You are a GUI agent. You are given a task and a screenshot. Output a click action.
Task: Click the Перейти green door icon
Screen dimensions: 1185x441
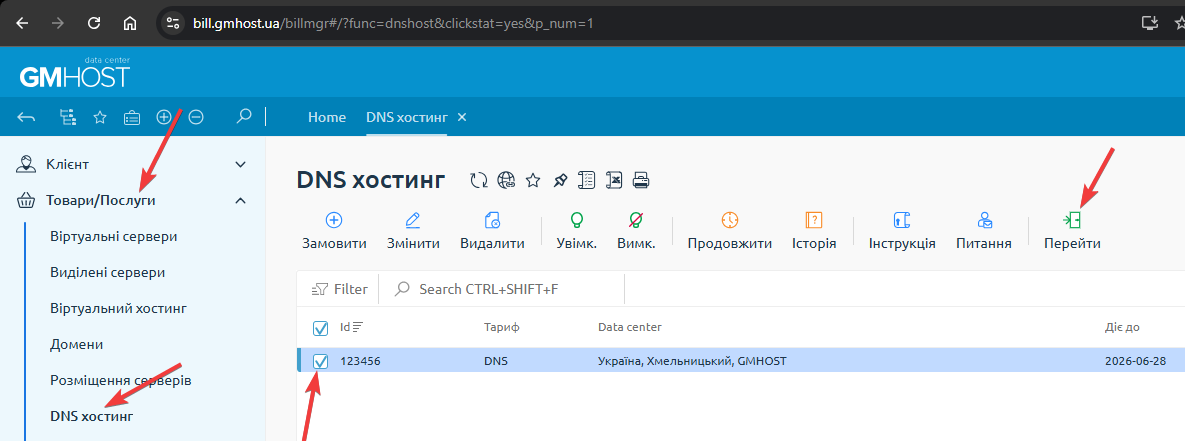point(1072,220)
